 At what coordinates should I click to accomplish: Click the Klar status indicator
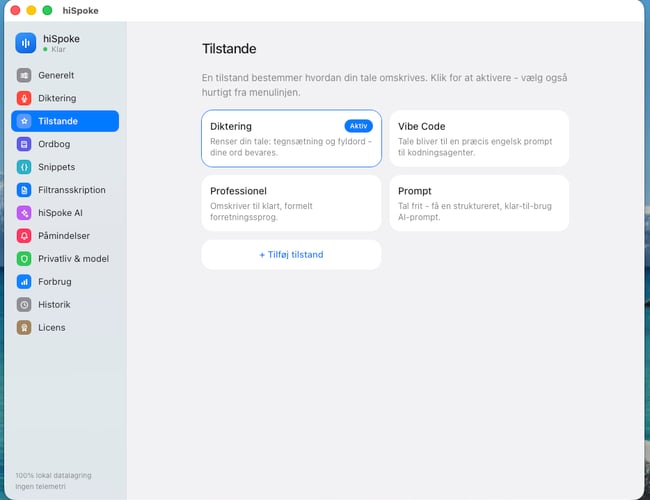point(54,49)
